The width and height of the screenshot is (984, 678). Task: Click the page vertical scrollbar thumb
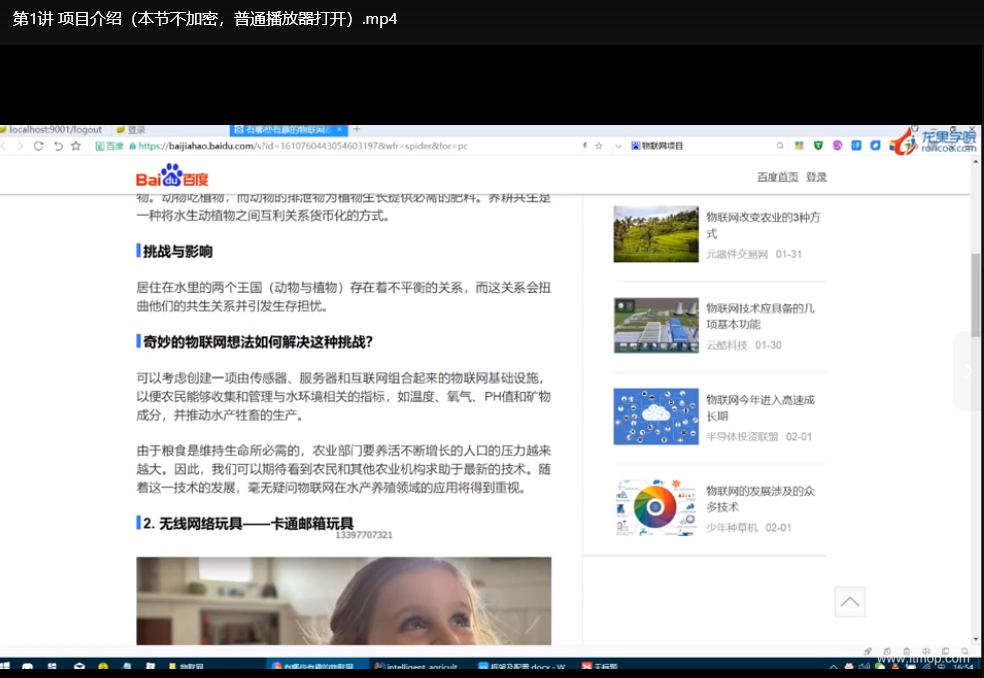click(x=976, y=295)
